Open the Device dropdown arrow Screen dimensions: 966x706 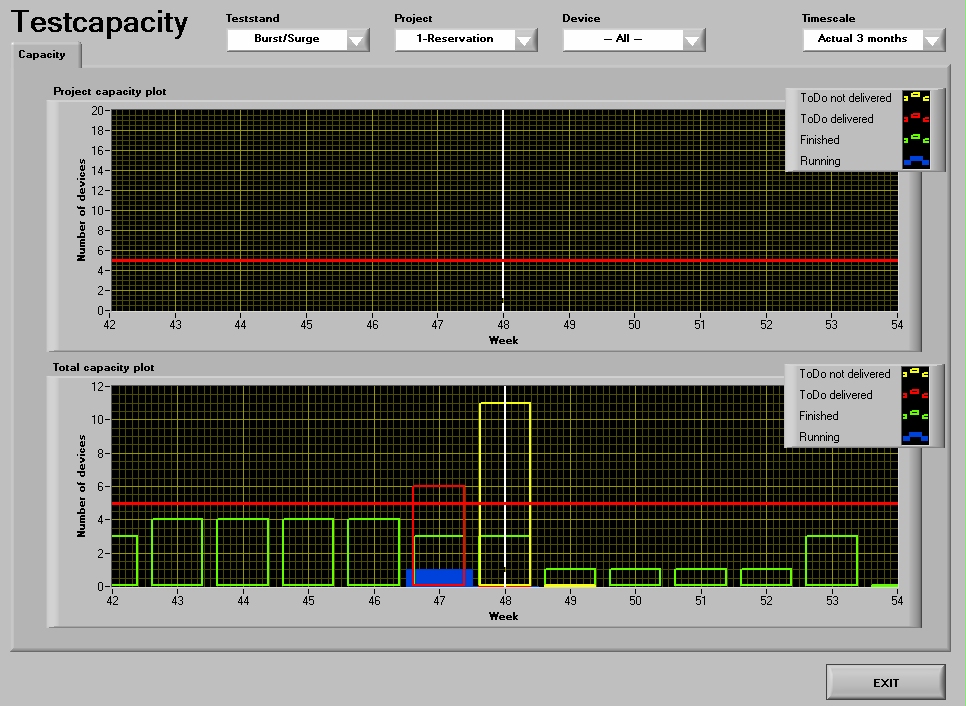[692, 40]
